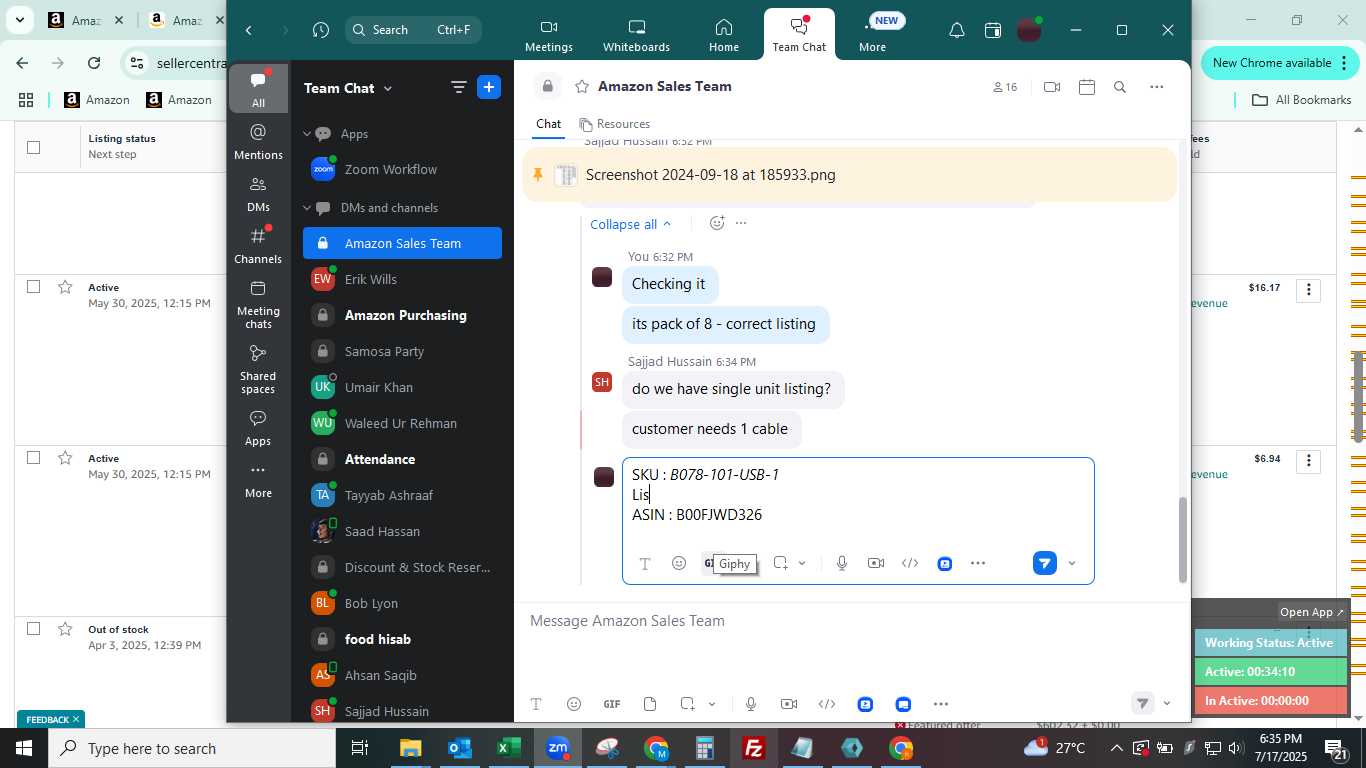The height and width of the screenshot is (768, 1366).
Task: Record video message in the edit box
Action: click(x=876, y=563)
